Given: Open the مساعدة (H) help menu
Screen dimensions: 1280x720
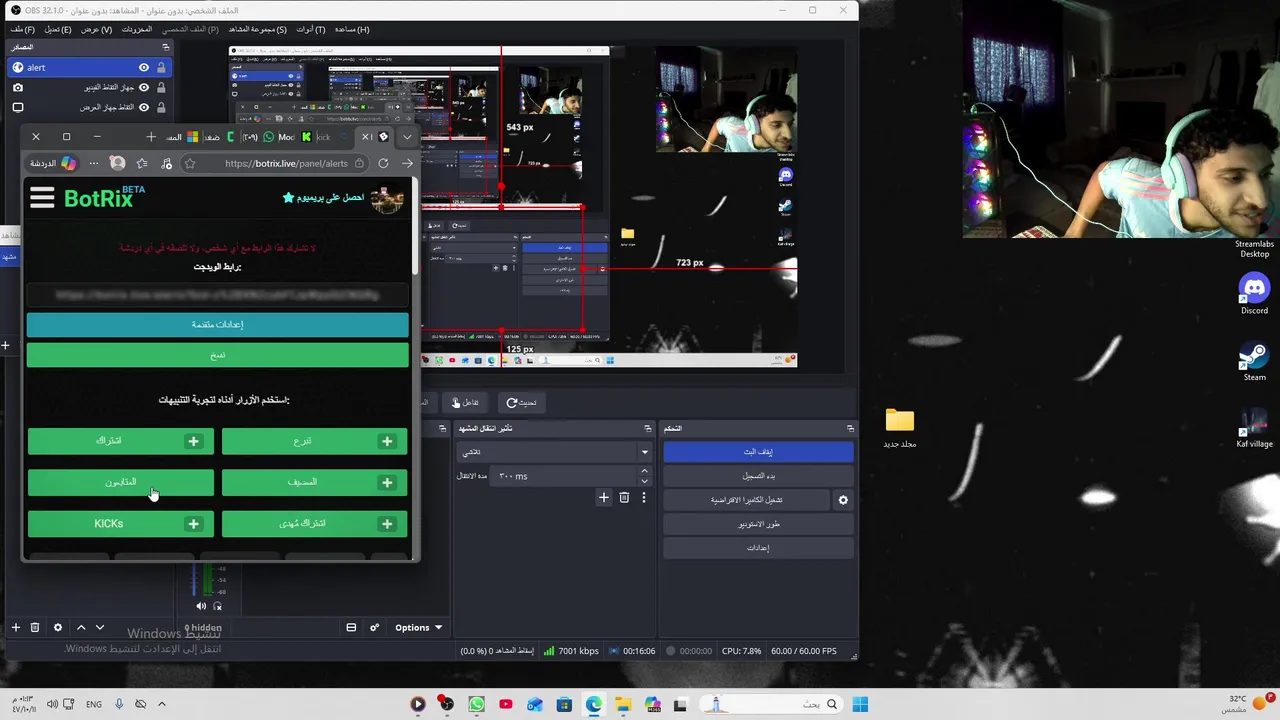Looking at the screenshot, I should (352, 29).
